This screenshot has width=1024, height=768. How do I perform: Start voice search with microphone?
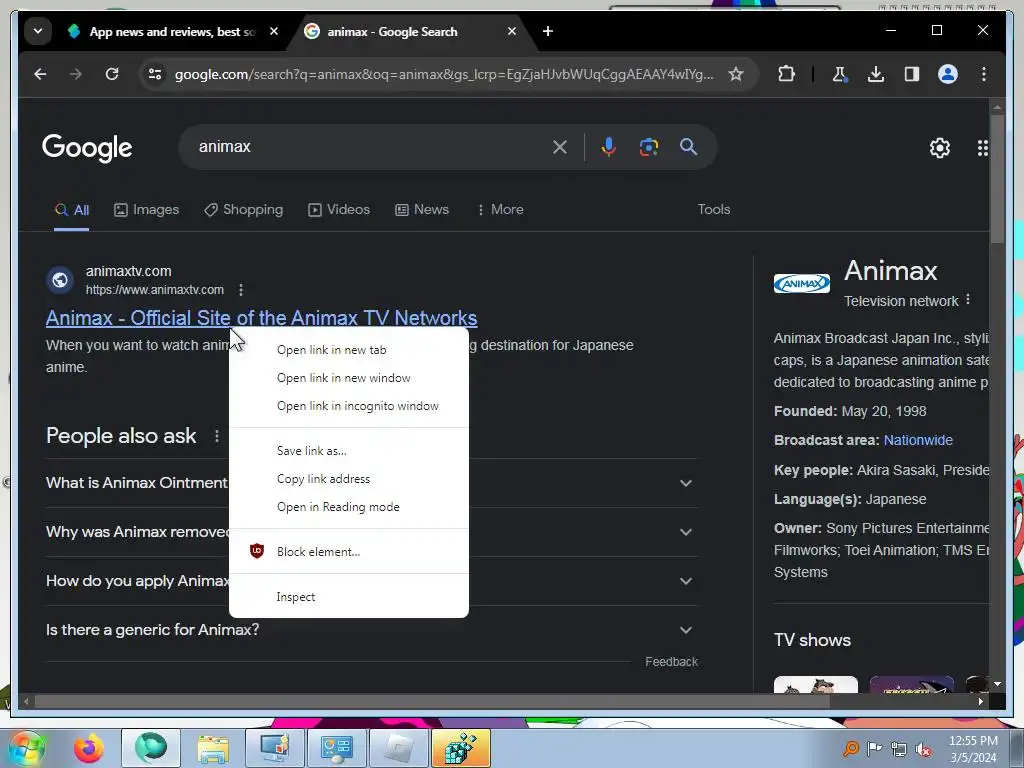(609, 147)
